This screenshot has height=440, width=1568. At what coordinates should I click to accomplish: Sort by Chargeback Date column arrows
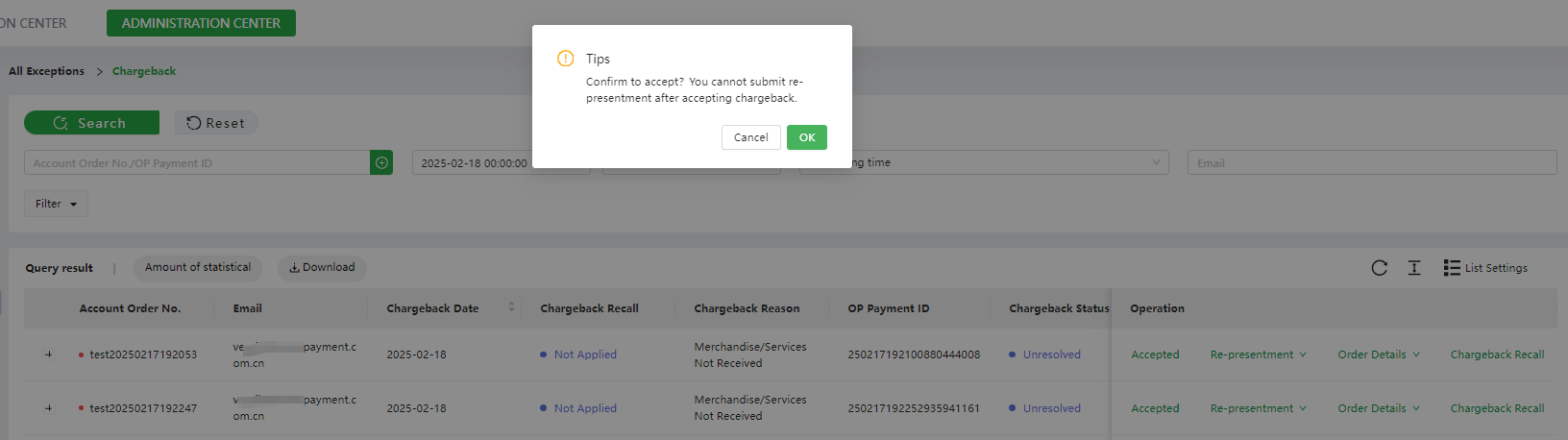[511, 307]
